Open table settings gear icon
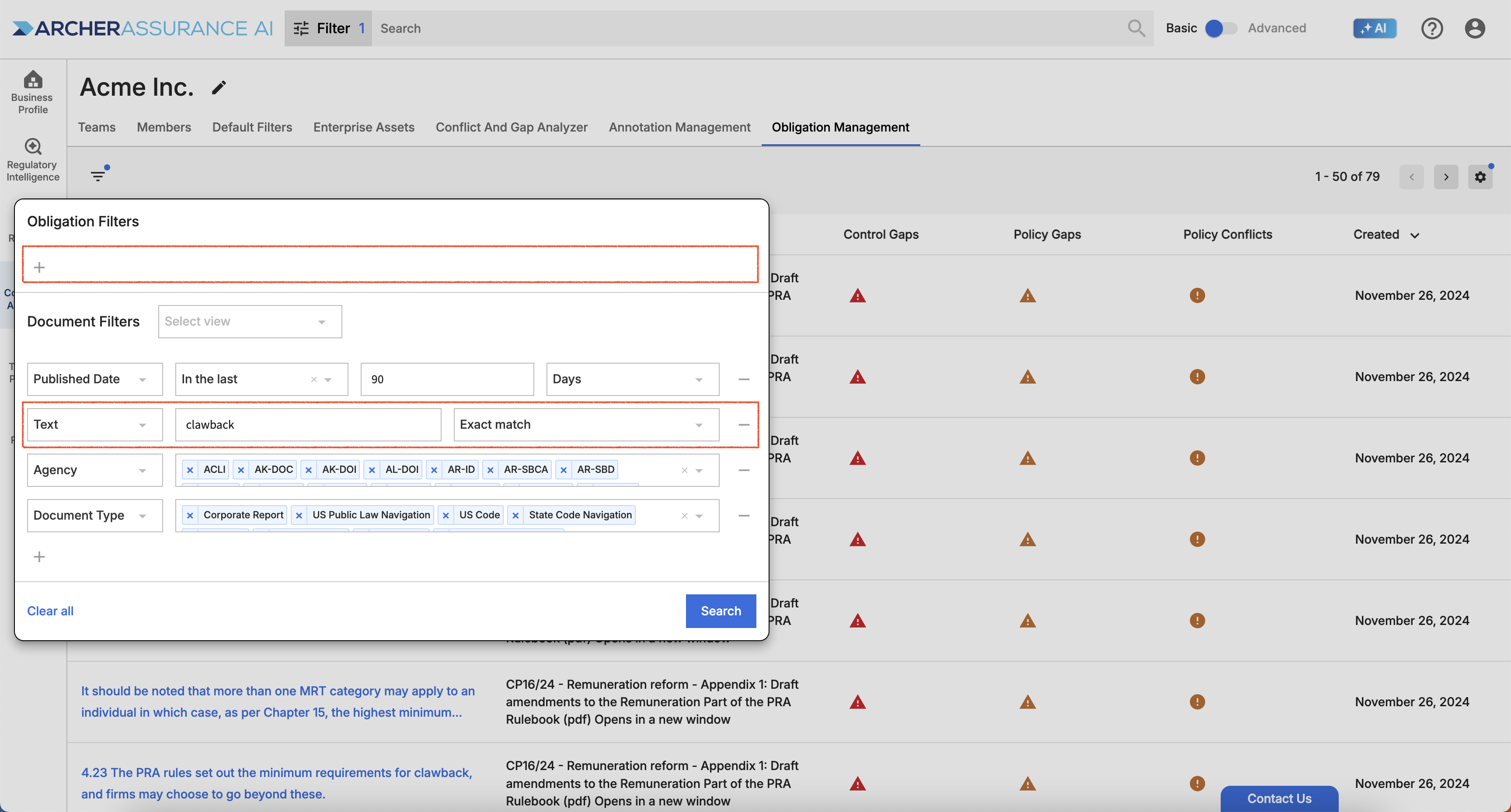1511x812 pixels. (1480, 177)
